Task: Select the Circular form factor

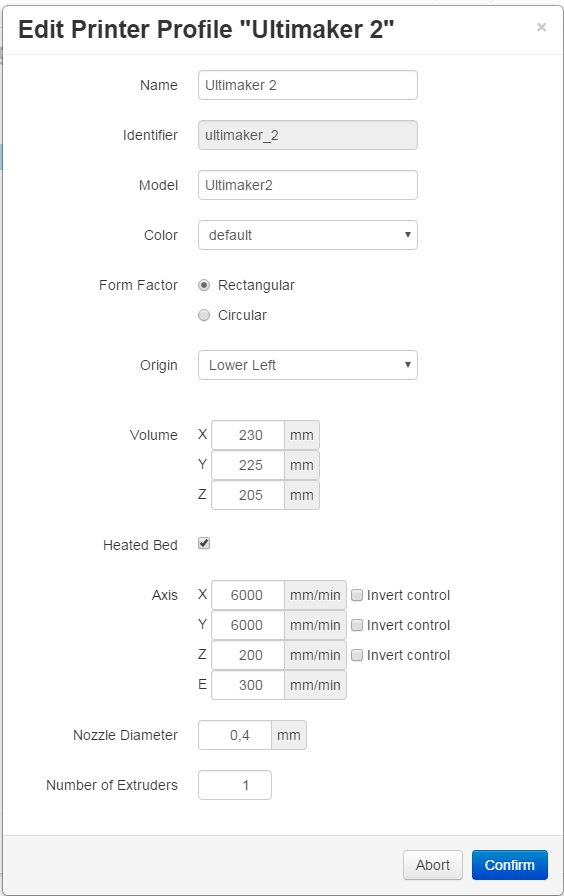Action: 204,315
